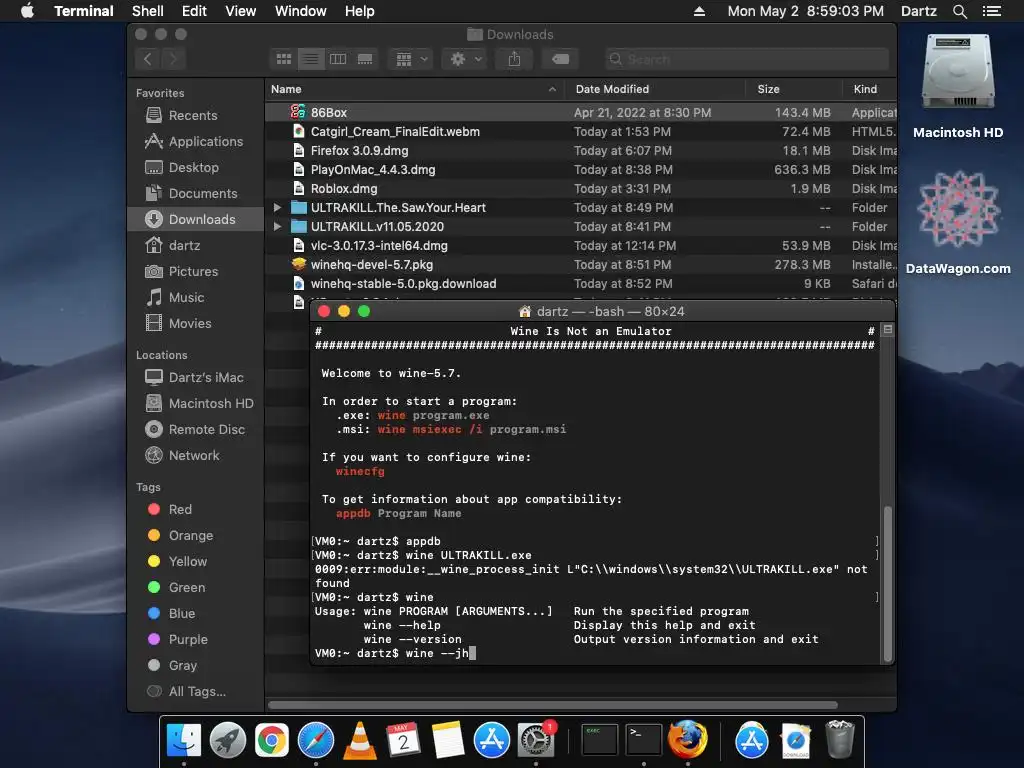Open Calendar icon showing May 2
This screenshot has width=1024, height=768.
[x=403, y=741]
